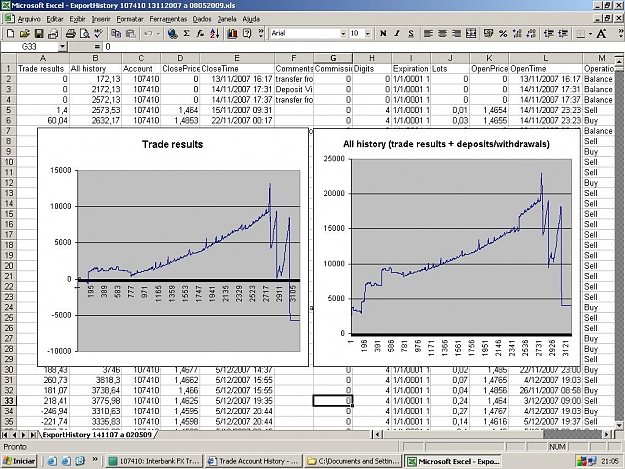Click the formula bar input showing 0
The height and width of the screenshot is (469, 625).
coord(363,47)
